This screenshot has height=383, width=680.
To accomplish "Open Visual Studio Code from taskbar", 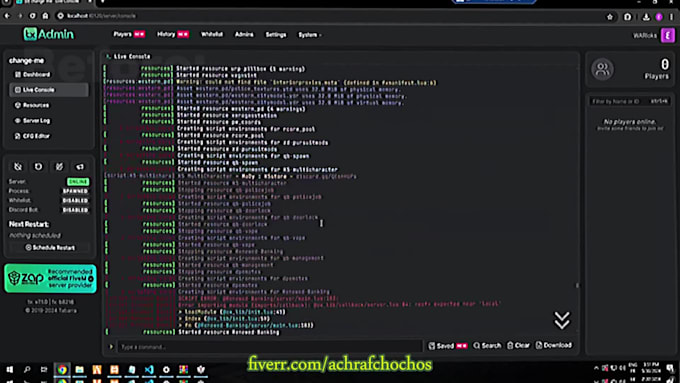I will click(x=149, y=370).
